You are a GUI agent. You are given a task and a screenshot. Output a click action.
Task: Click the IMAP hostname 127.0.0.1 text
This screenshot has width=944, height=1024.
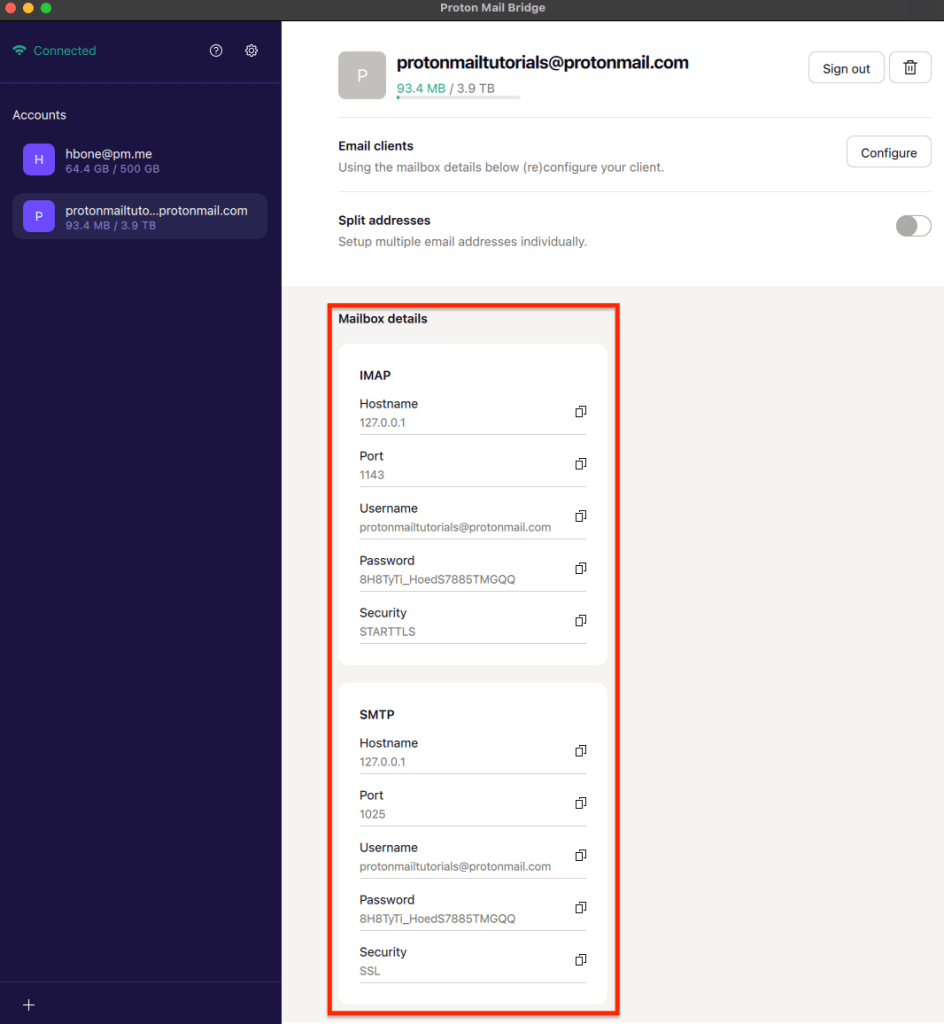(382, 423)
